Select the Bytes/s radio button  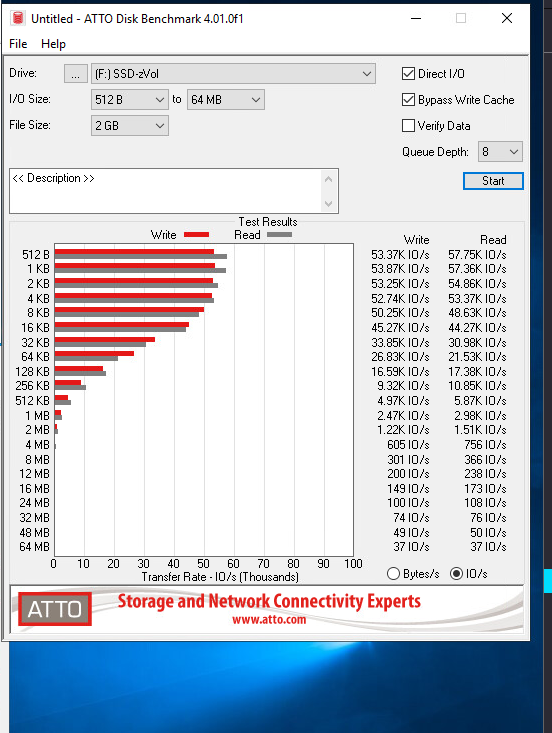pos(394,574)
